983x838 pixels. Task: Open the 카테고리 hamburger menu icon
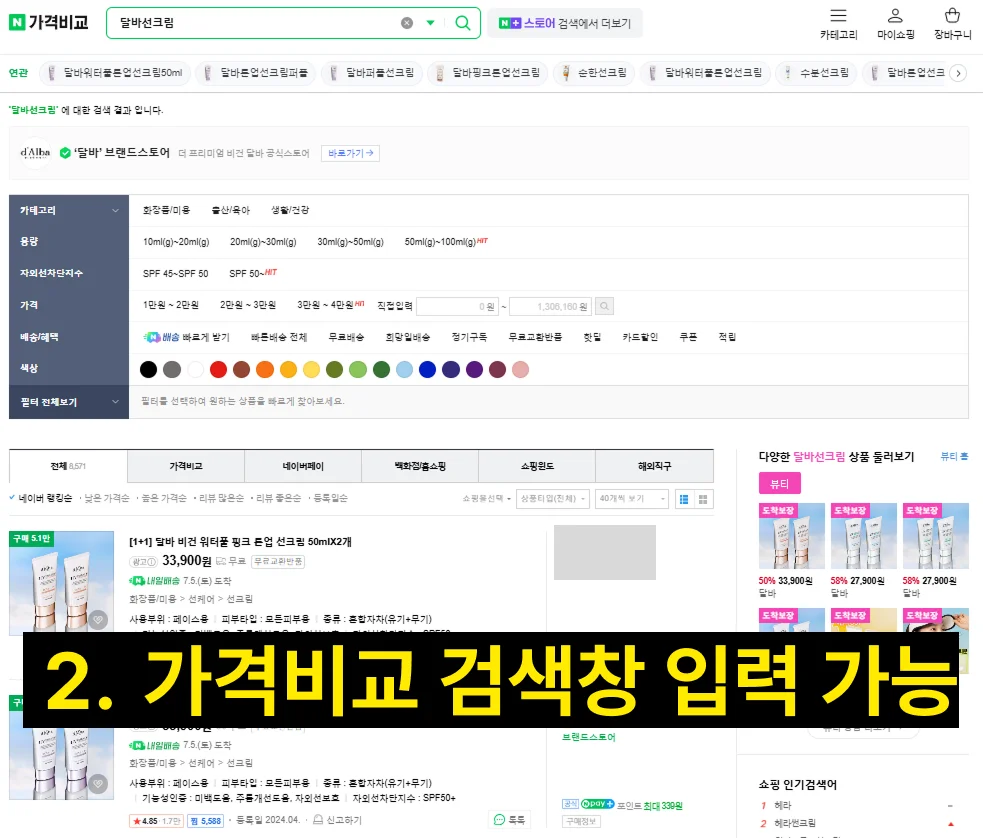(x=838, y=17)
